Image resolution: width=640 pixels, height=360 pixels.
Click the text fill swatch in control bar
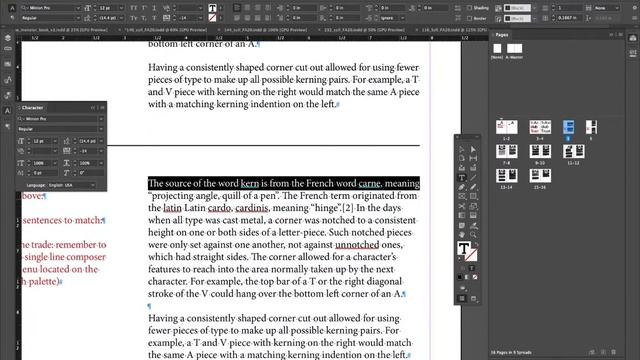click(x=212, y=8)
